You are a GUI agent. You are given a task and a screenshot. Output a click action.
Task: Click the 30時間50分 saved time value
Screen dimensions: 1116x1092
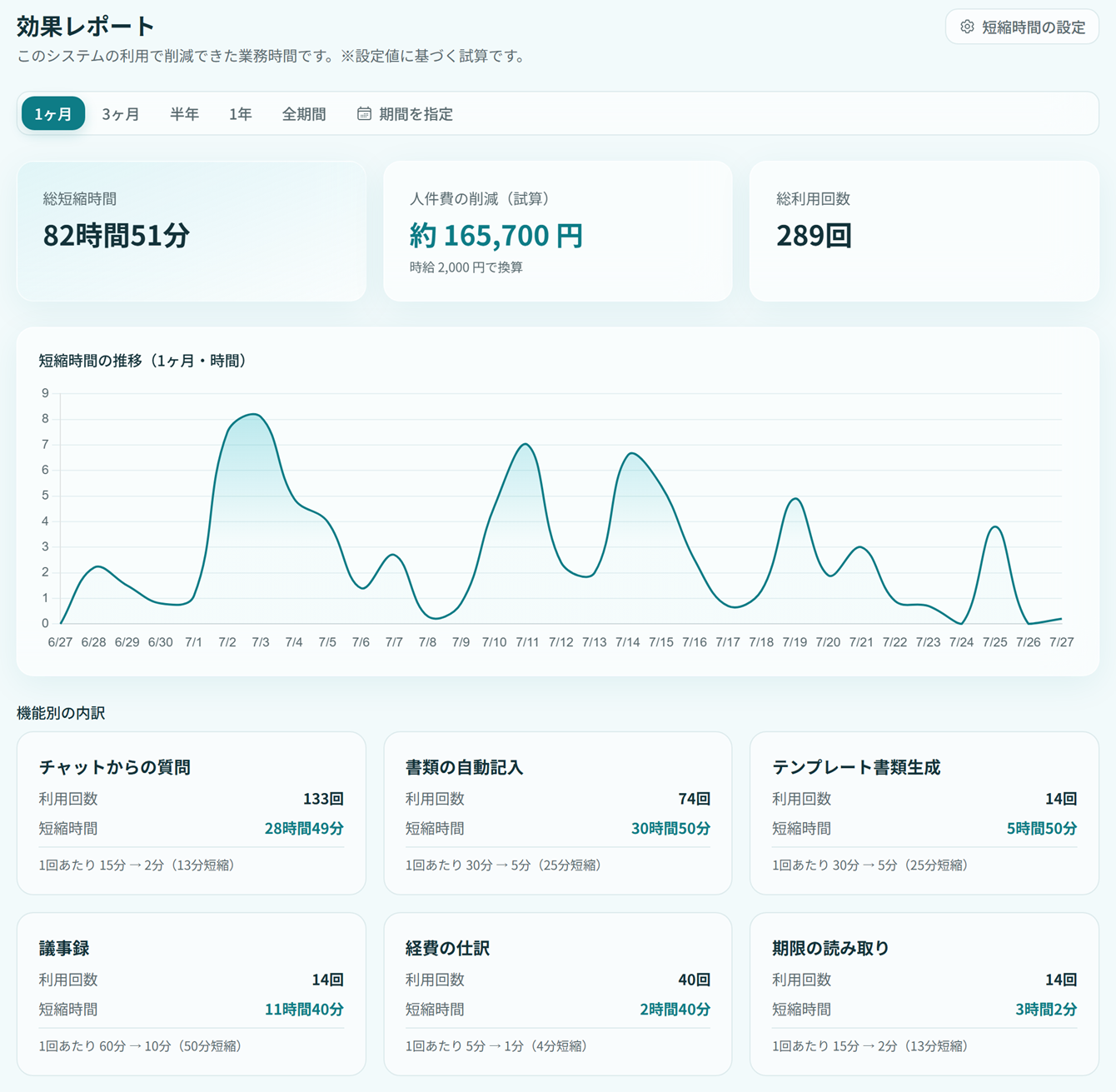[x=670, y=829]
